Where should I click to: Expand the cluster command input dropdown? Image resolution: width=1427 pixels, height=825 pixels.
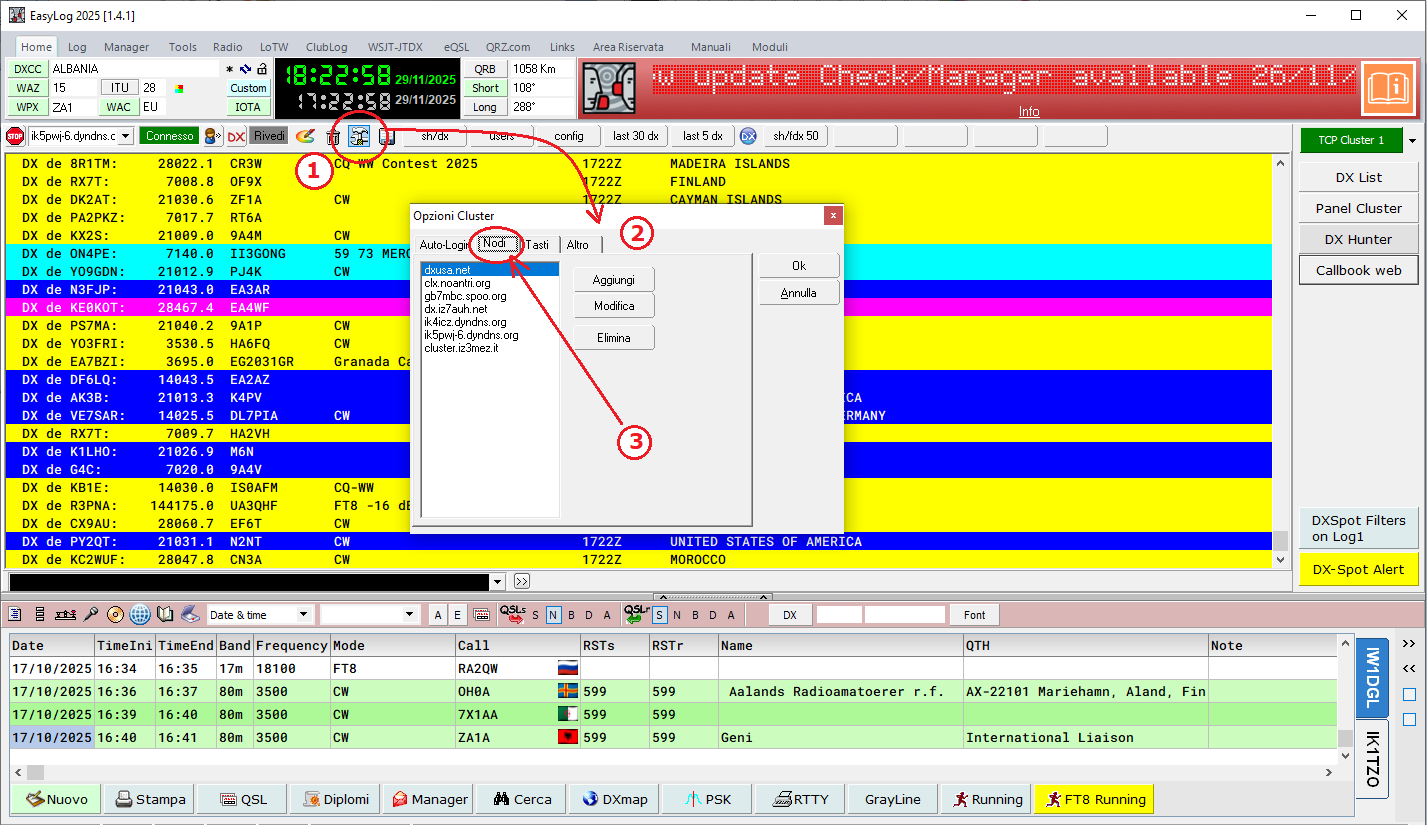(498, 581)
